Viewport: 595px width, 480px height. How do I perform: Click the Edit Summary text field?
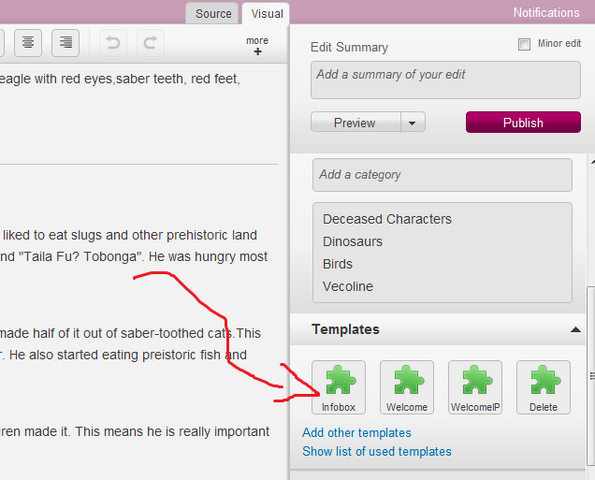pos(445,80)
